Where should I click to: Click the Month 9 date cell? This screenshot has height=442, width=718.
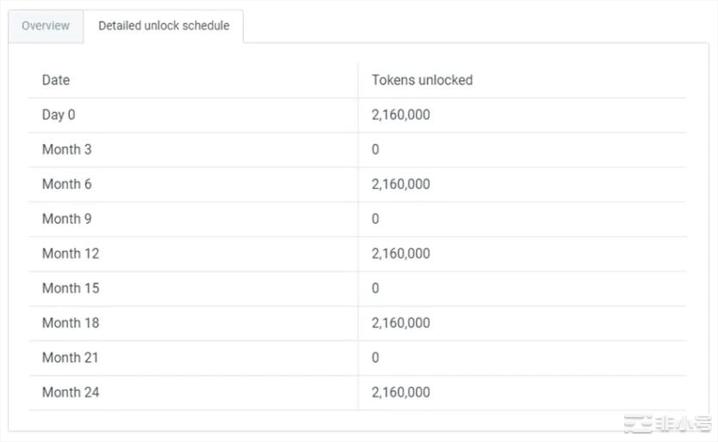pyautogui.click(x=66, y=218)
